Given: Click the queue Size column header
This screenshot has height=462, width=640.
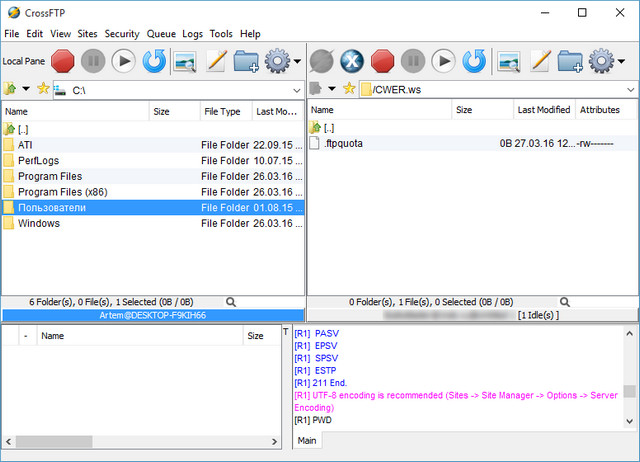Looking at the screenshot, I should [261, 336].
